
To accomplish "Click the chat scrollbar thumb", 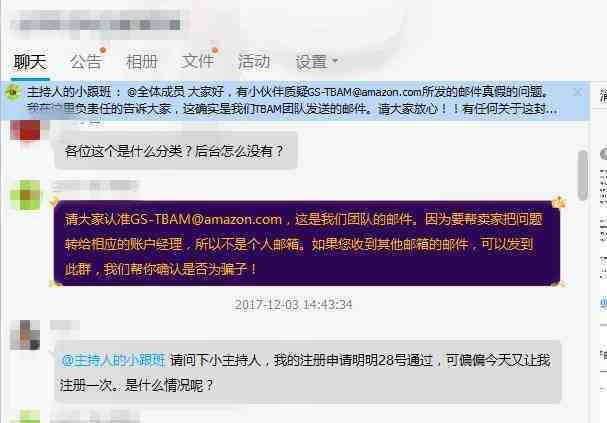I will pyautogui.click(x=582, y=175).
